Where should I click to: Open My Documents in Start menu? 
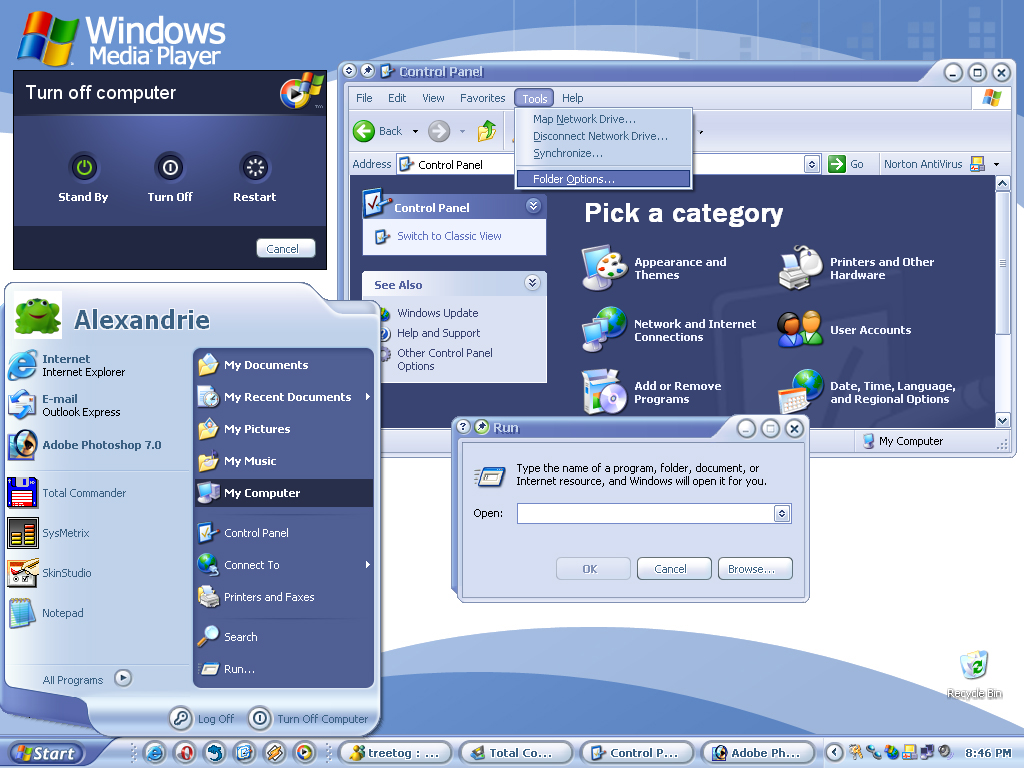point(283,365)
